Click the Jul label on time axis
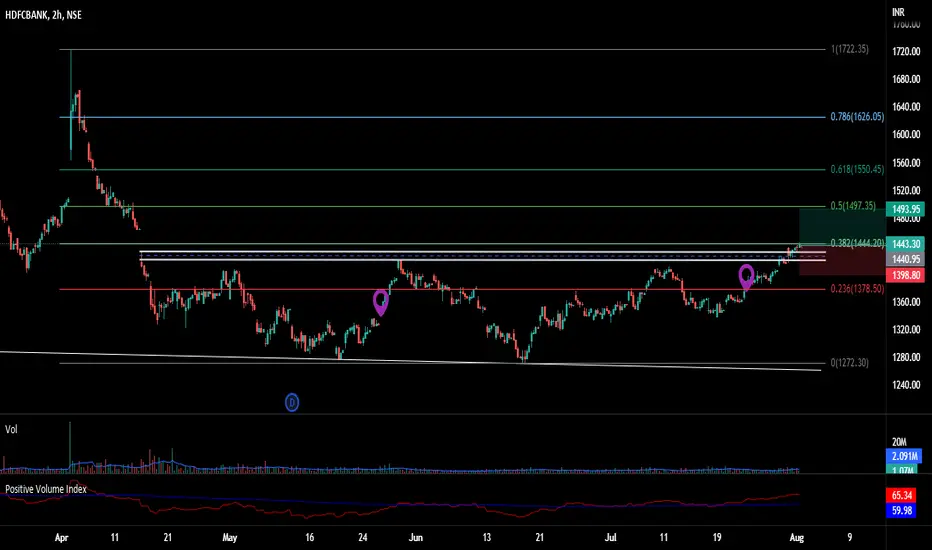Viewport: 932px width, 550px height. (610, 538)
